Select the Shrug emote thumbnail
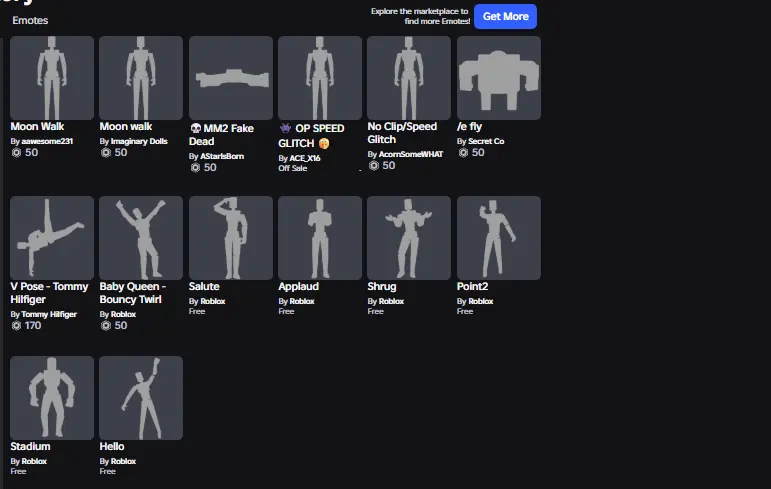 [409, 238]
